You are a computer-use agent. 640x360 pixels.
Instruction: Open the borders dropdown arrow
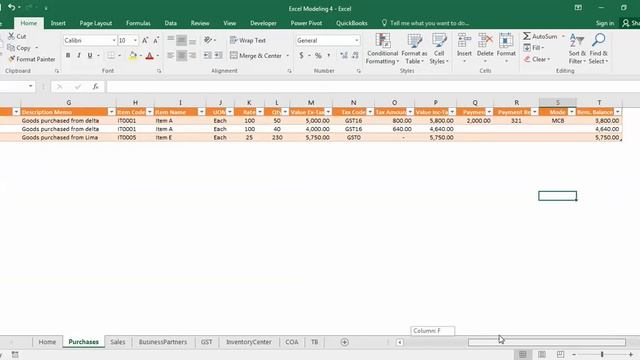click(x=120, y=56)
